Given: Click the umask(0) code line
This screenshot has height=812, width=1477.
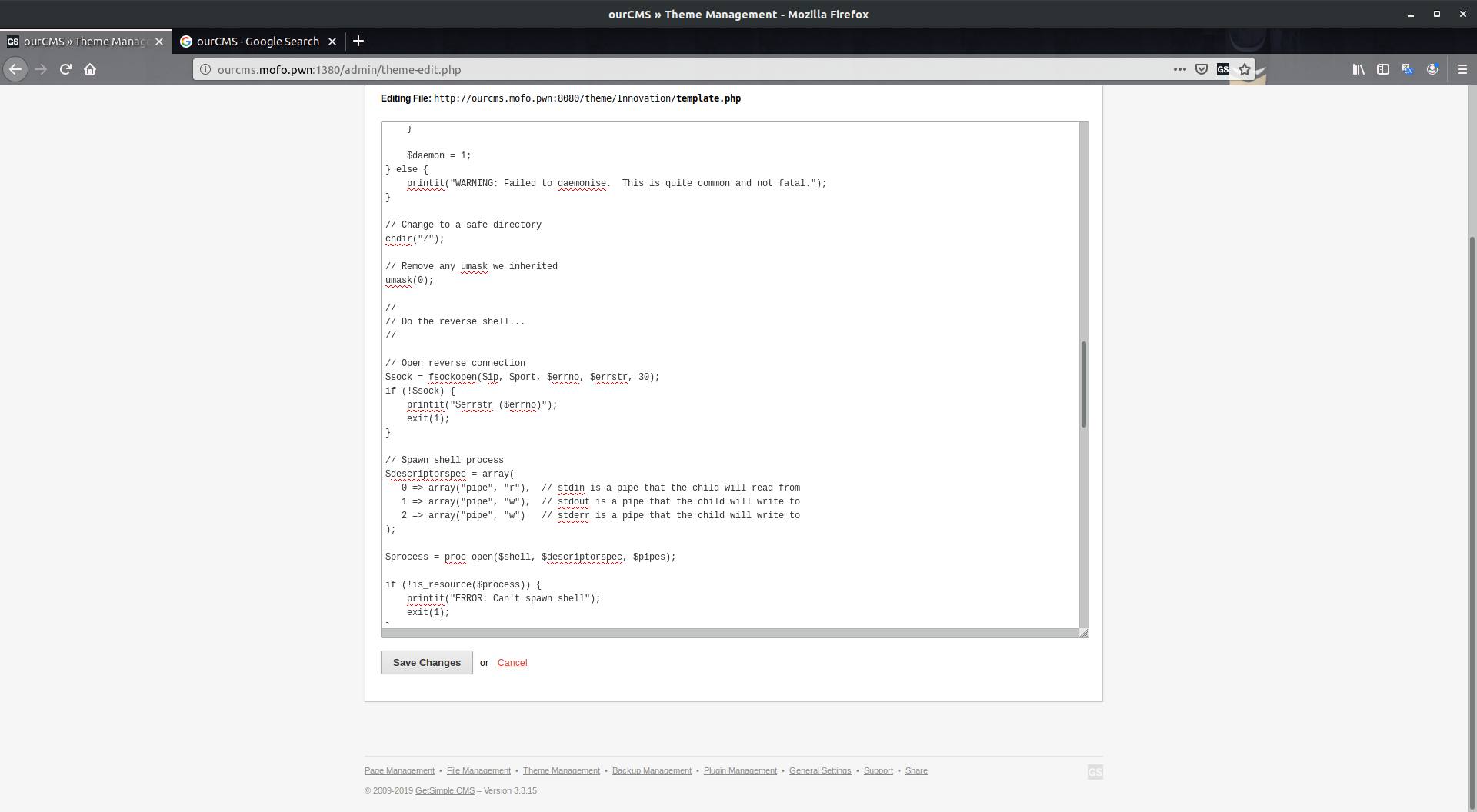Looking at the screenshot, I should click(x=409, y=280).
